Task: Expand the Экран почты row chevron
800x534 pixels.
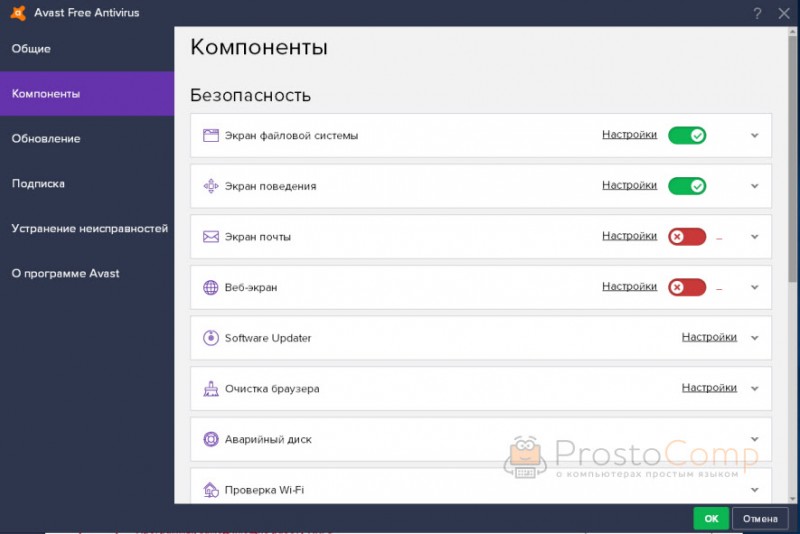Action: point(755,237)
